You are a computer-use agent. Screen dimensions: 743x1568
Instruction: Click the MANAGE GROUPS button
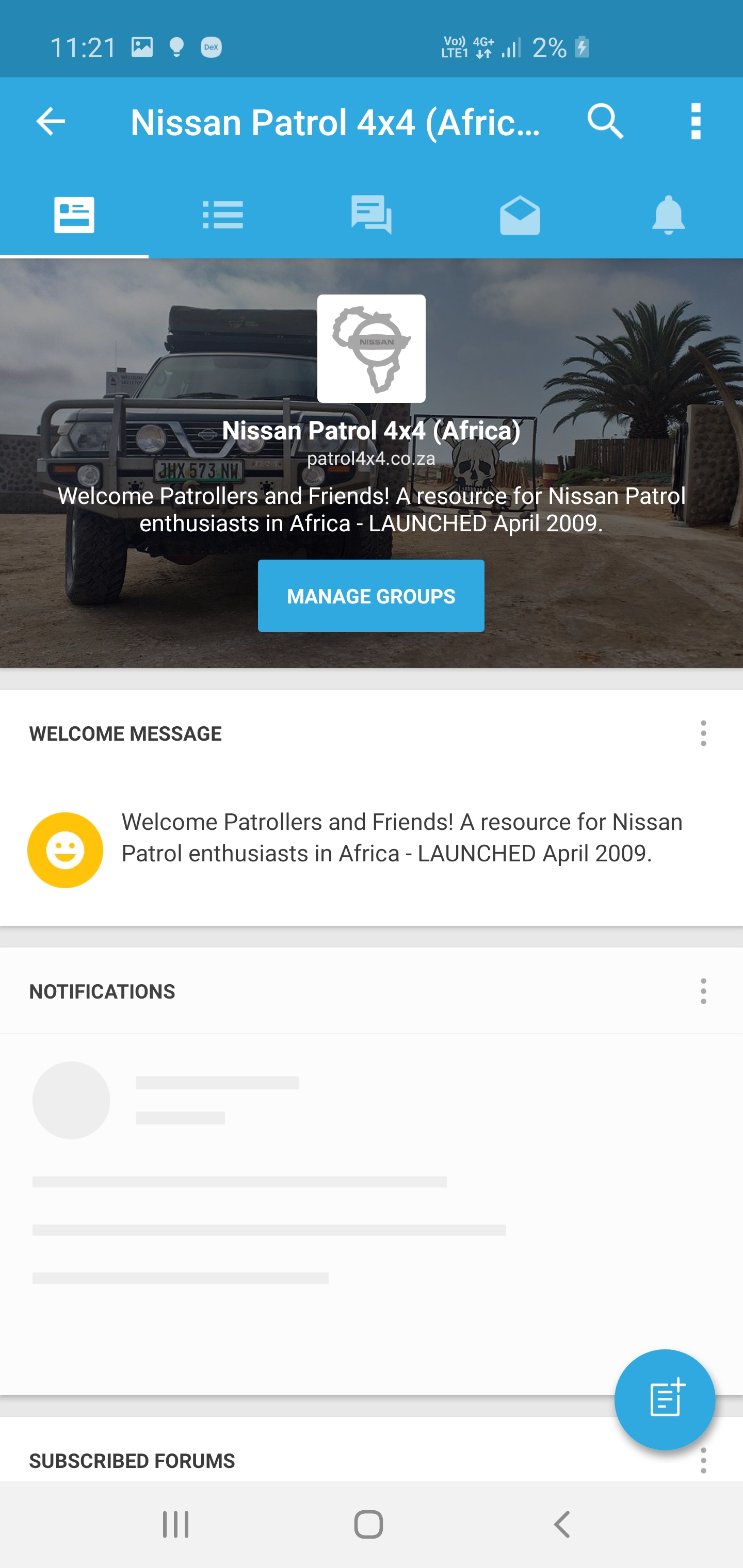371,595
